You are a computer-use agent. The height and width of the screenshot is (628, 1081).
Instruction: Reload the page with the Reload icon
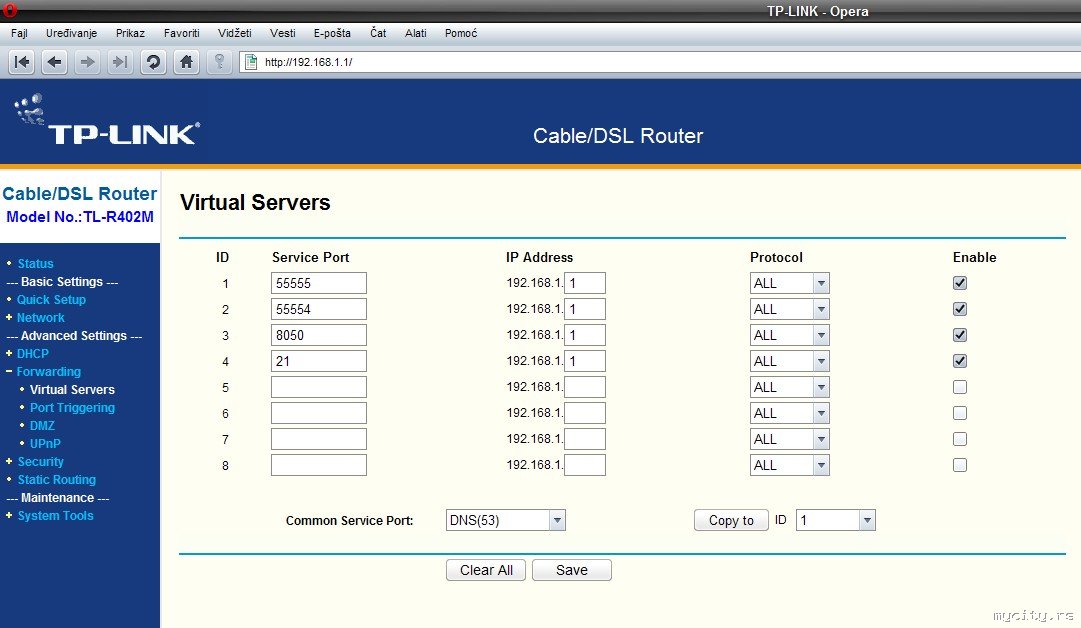click(153, 62)
